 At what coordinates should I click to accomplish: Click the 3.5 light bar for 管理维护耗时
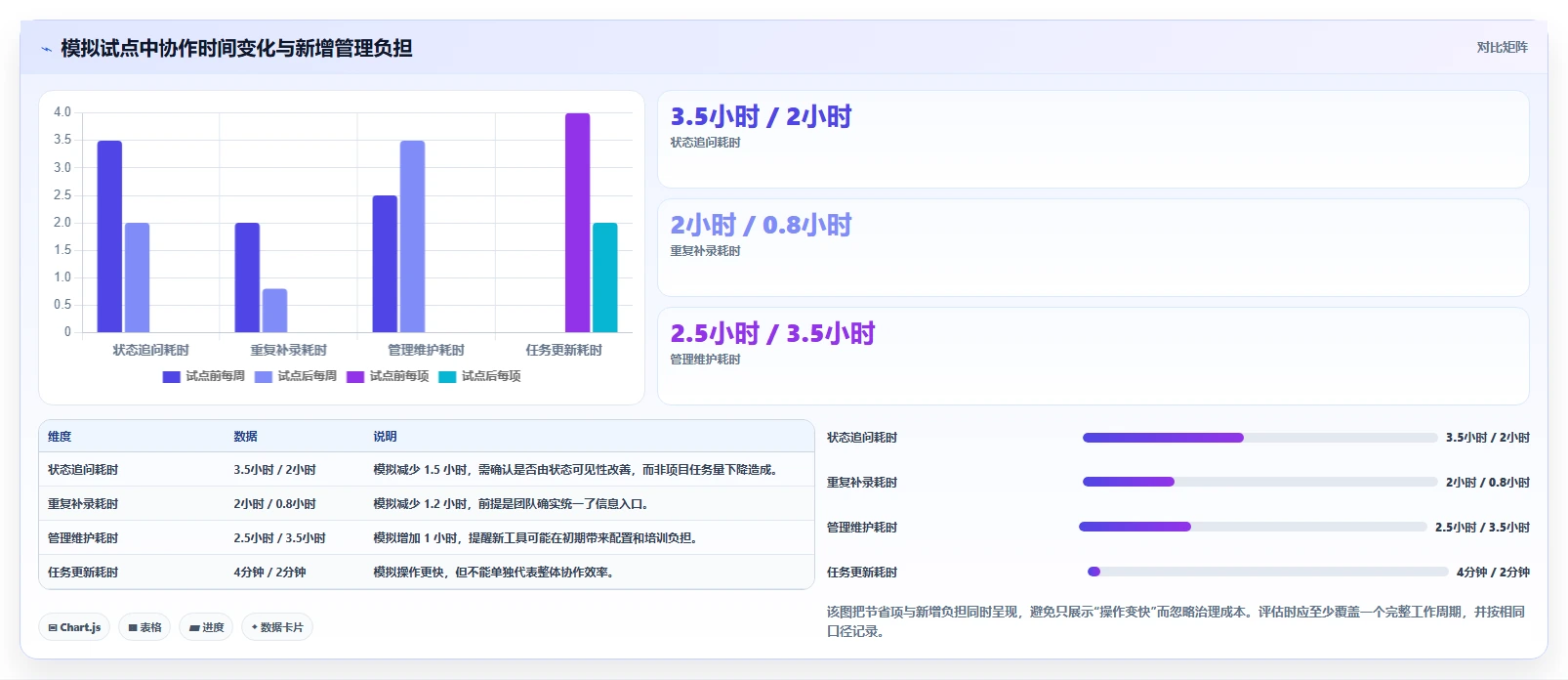tap(412, 236)
